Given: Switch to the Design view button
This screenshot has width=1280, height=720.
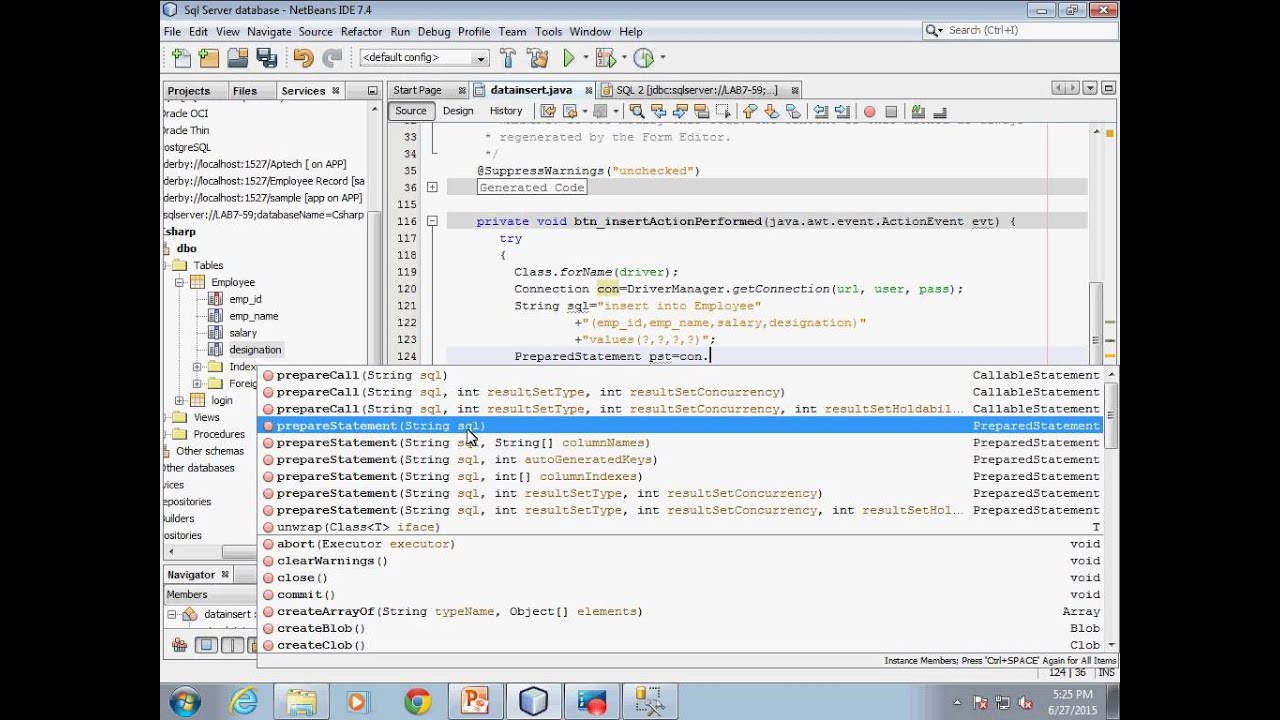Looking at the screenshot, I should click(x=458, y=111).
